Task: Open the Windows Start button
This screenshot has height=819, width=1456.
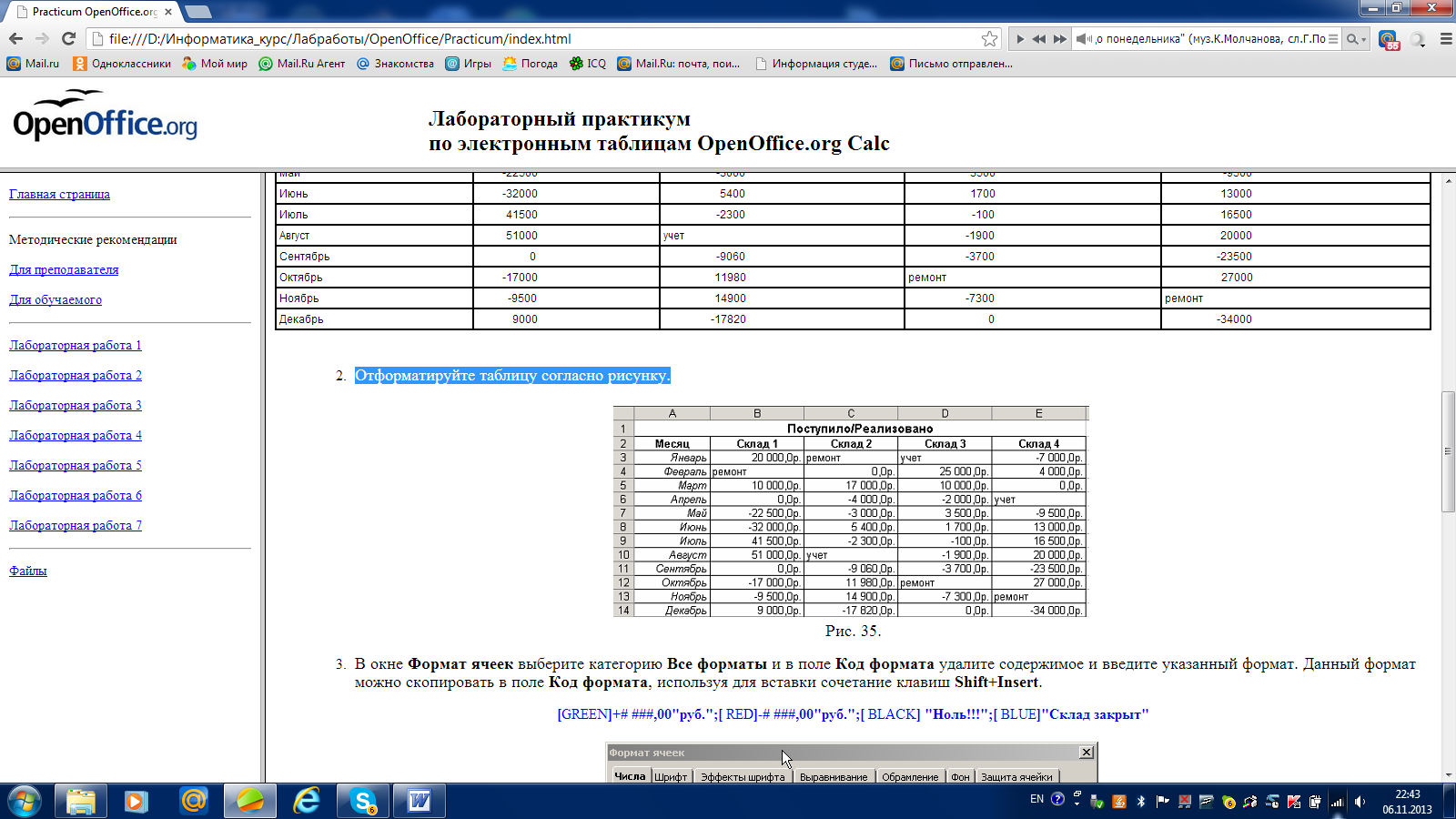Action: point(25,801)
